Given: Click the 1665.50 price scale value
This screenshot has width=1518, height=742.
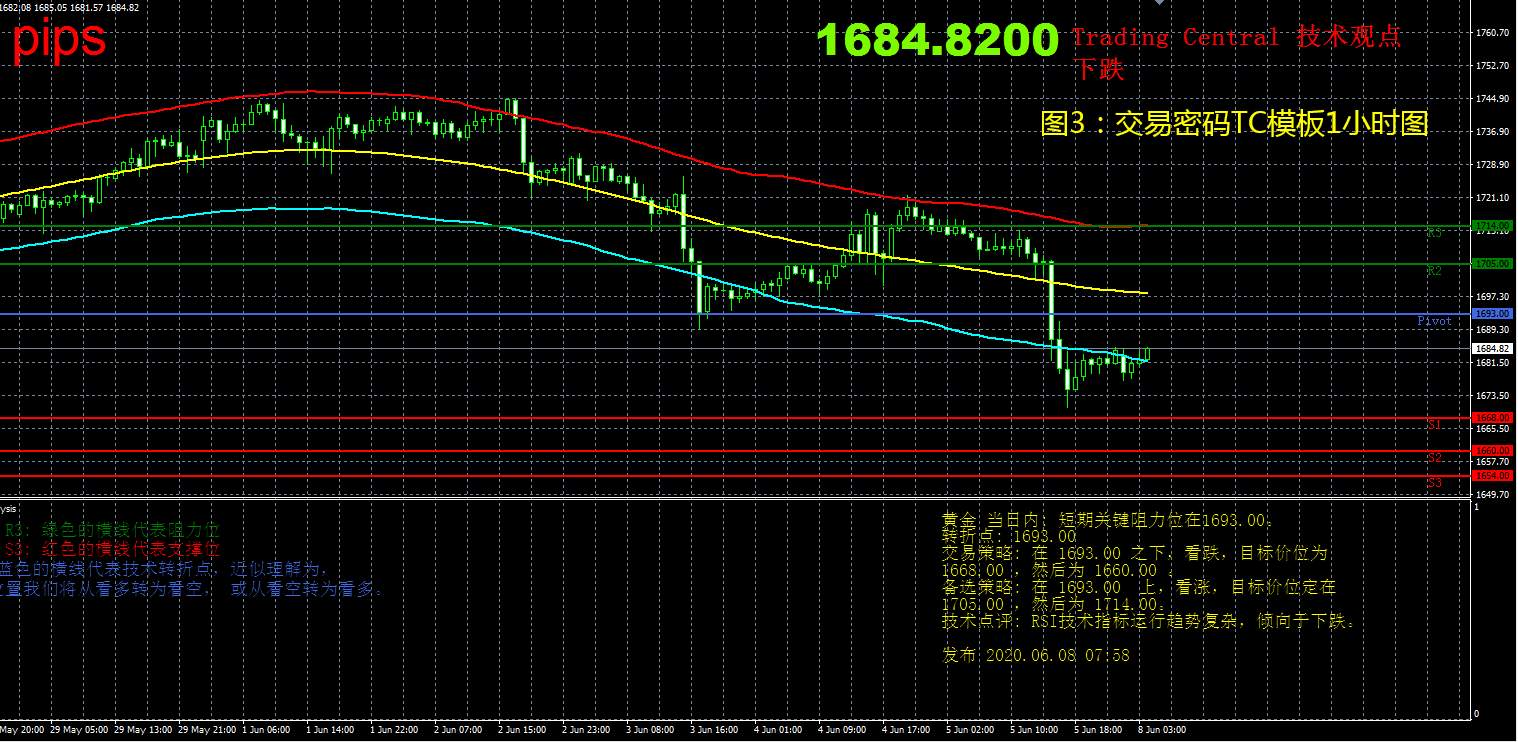Looking at the screenshot, I should (1493, 429).
